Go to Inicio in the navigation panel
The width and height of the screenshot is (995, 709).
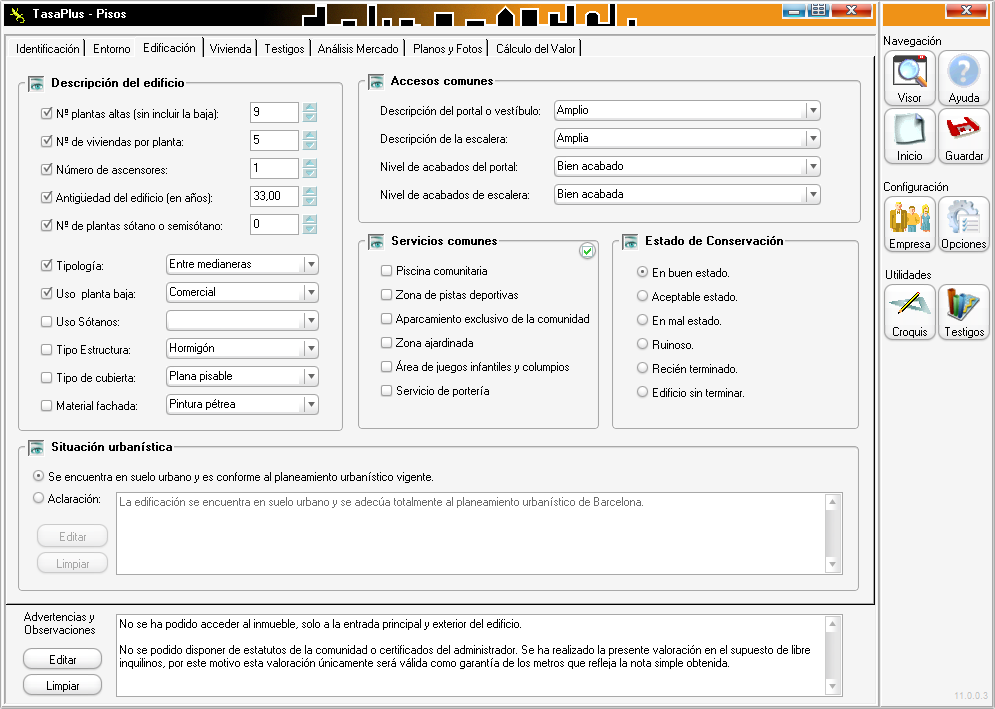pyautogui.click(x=909, y=136)
